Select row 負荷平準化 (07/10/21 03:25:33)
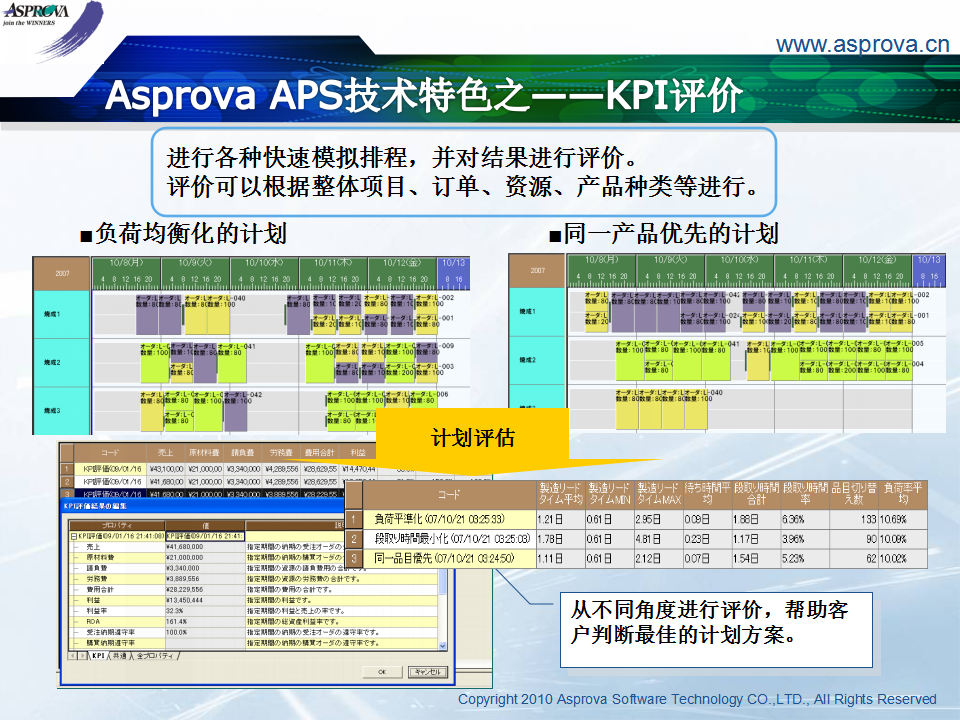 pyautogui.click(x=637, y=519)
